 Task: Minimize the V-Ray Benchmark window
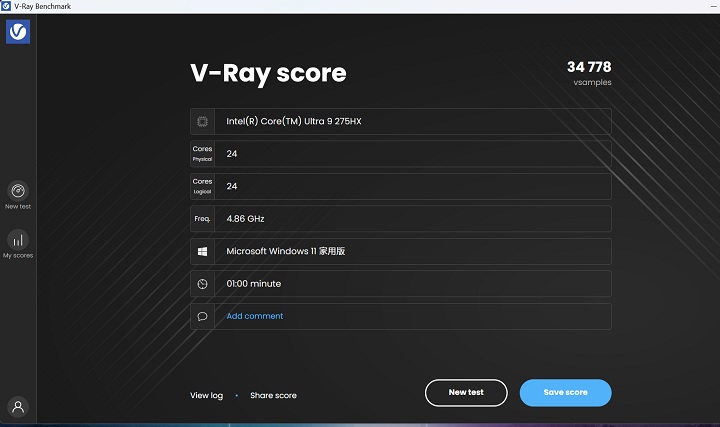714,6
